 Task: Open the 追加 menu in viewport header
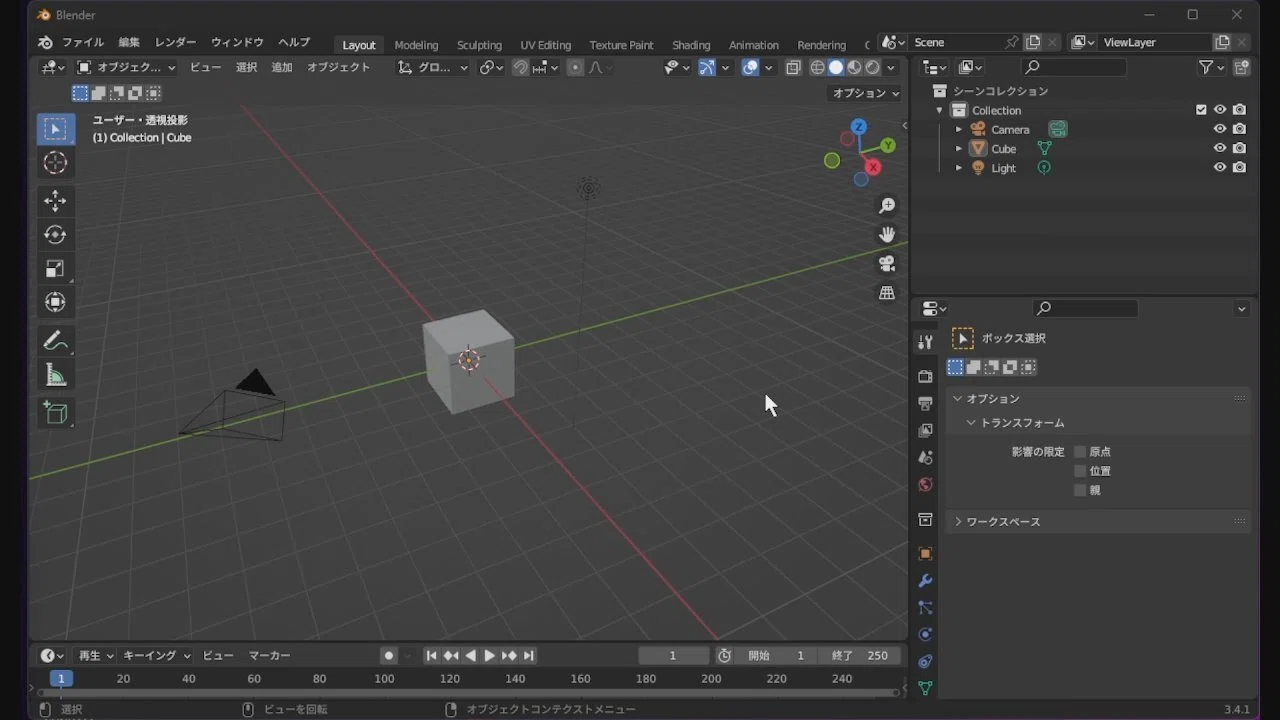point(282,67)
